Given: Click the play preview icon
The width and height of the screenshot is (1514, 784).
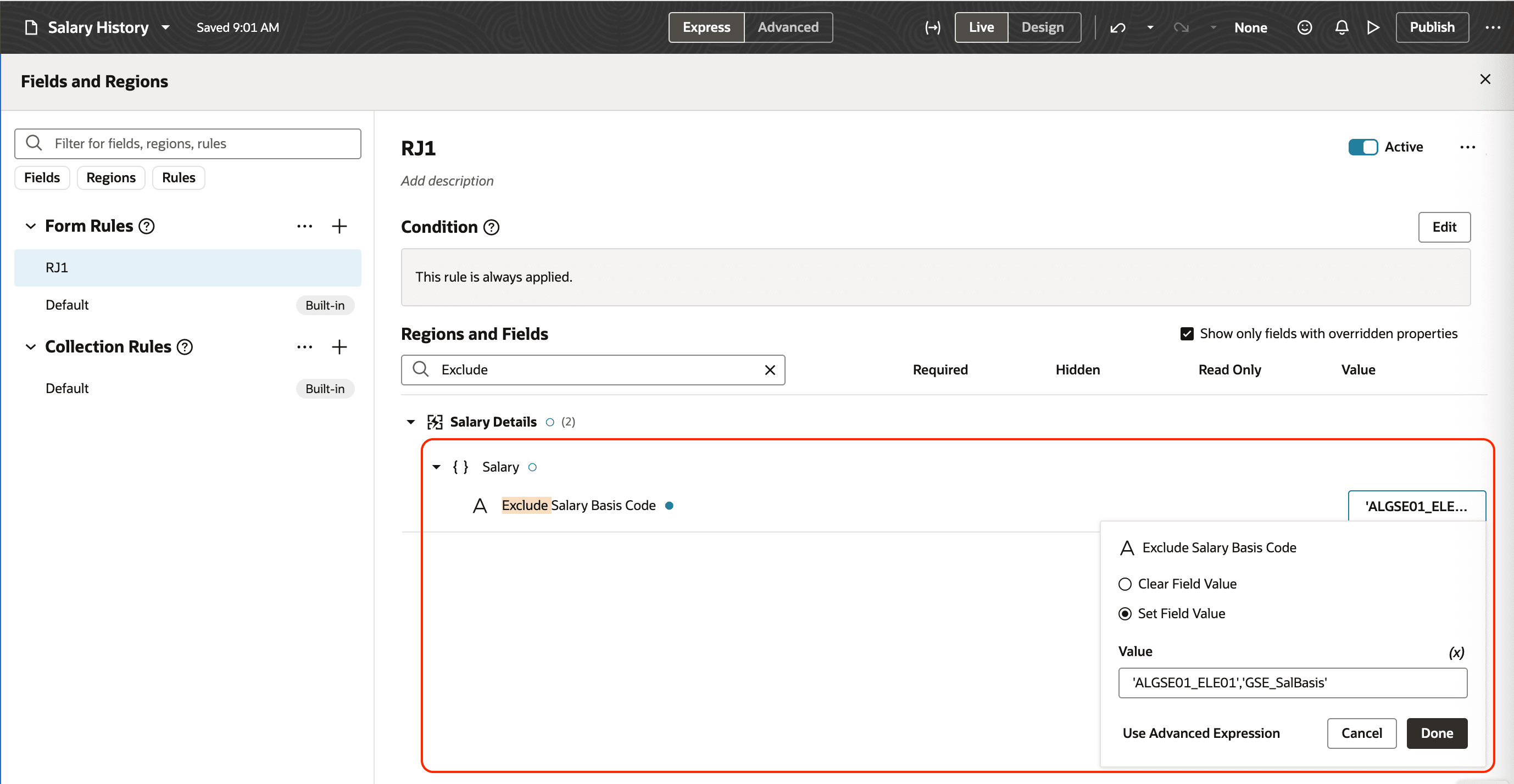Looking at the screenshot, I should click(x=1373, y=27).
